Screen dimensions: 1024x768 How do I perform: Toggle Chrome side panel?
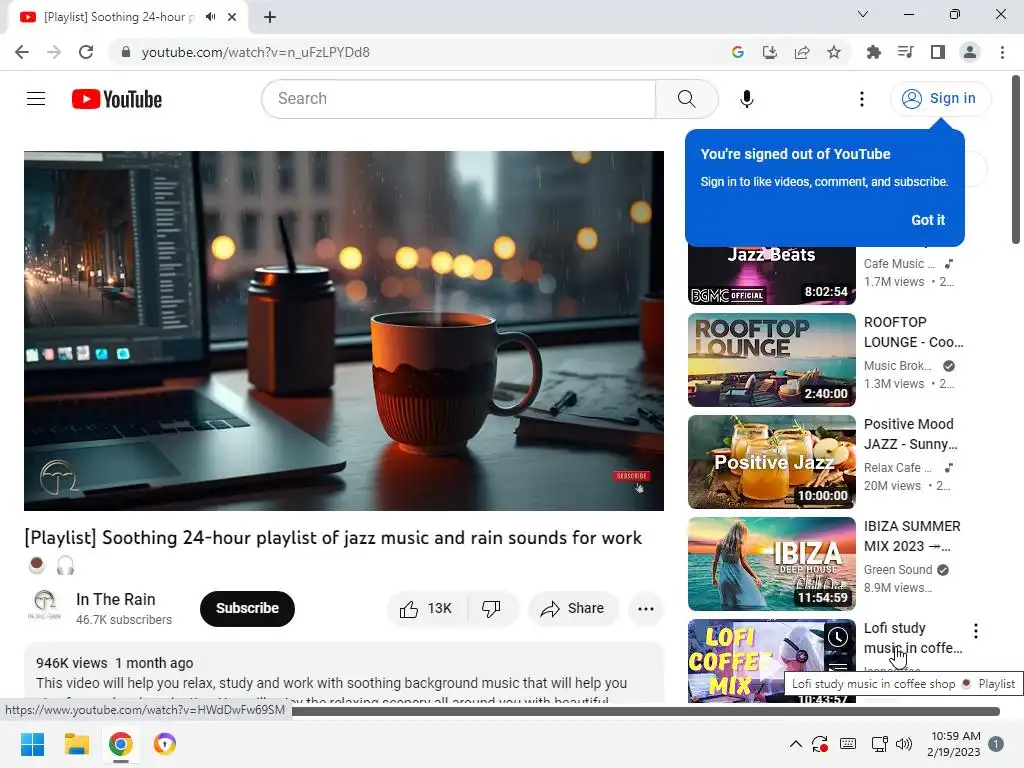(938, 52)
